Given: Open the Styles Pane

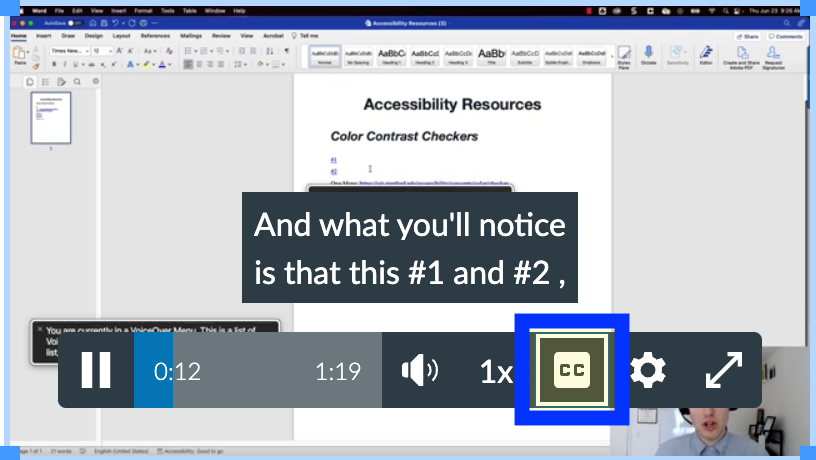Looking at the screenshot, I should pos(624,57).
